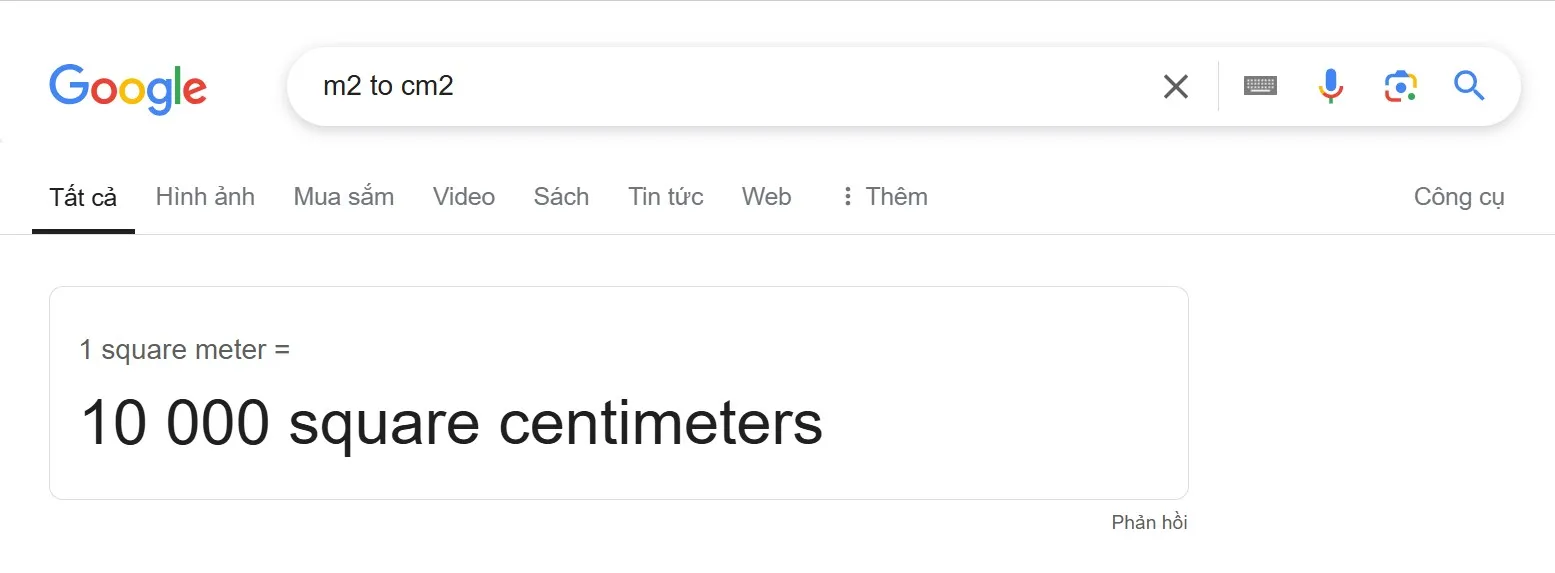
Task: Click the '1 square meter =' label
Action: (185, 350)
